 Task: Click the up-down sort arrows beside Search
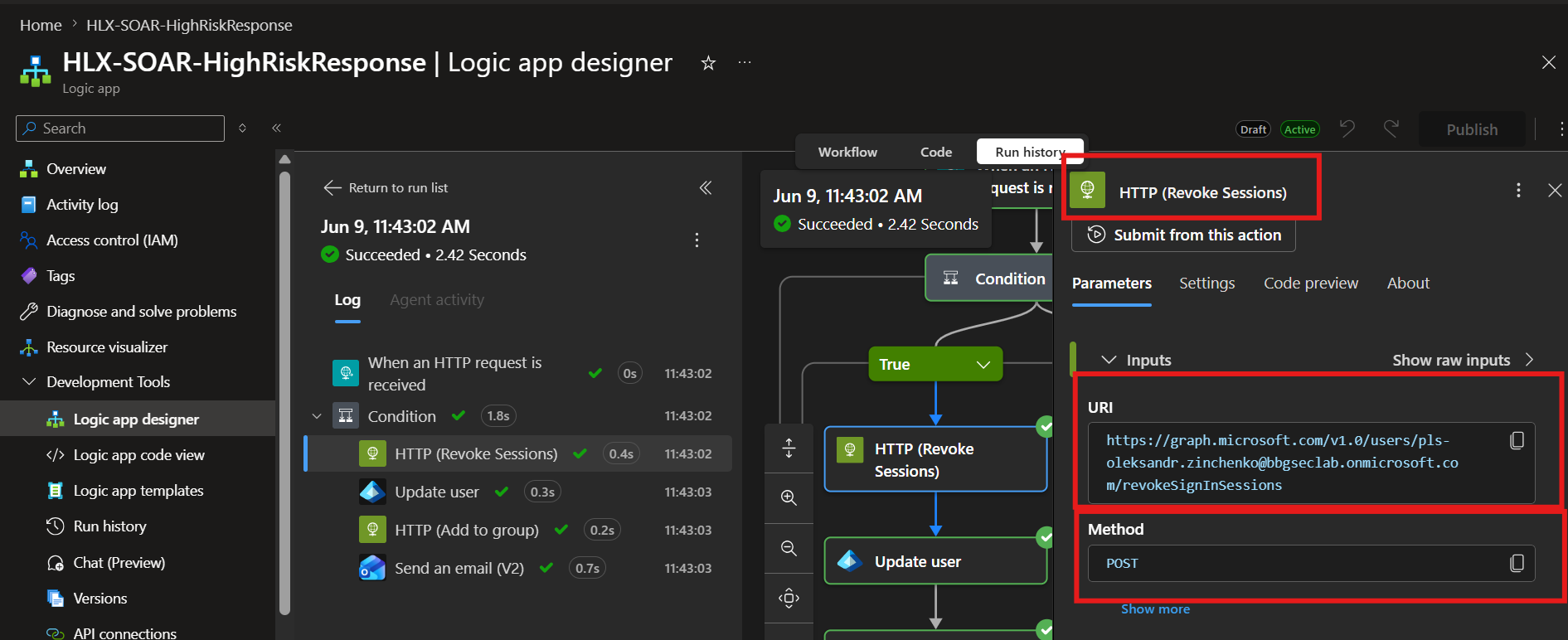tap(242, 128)
